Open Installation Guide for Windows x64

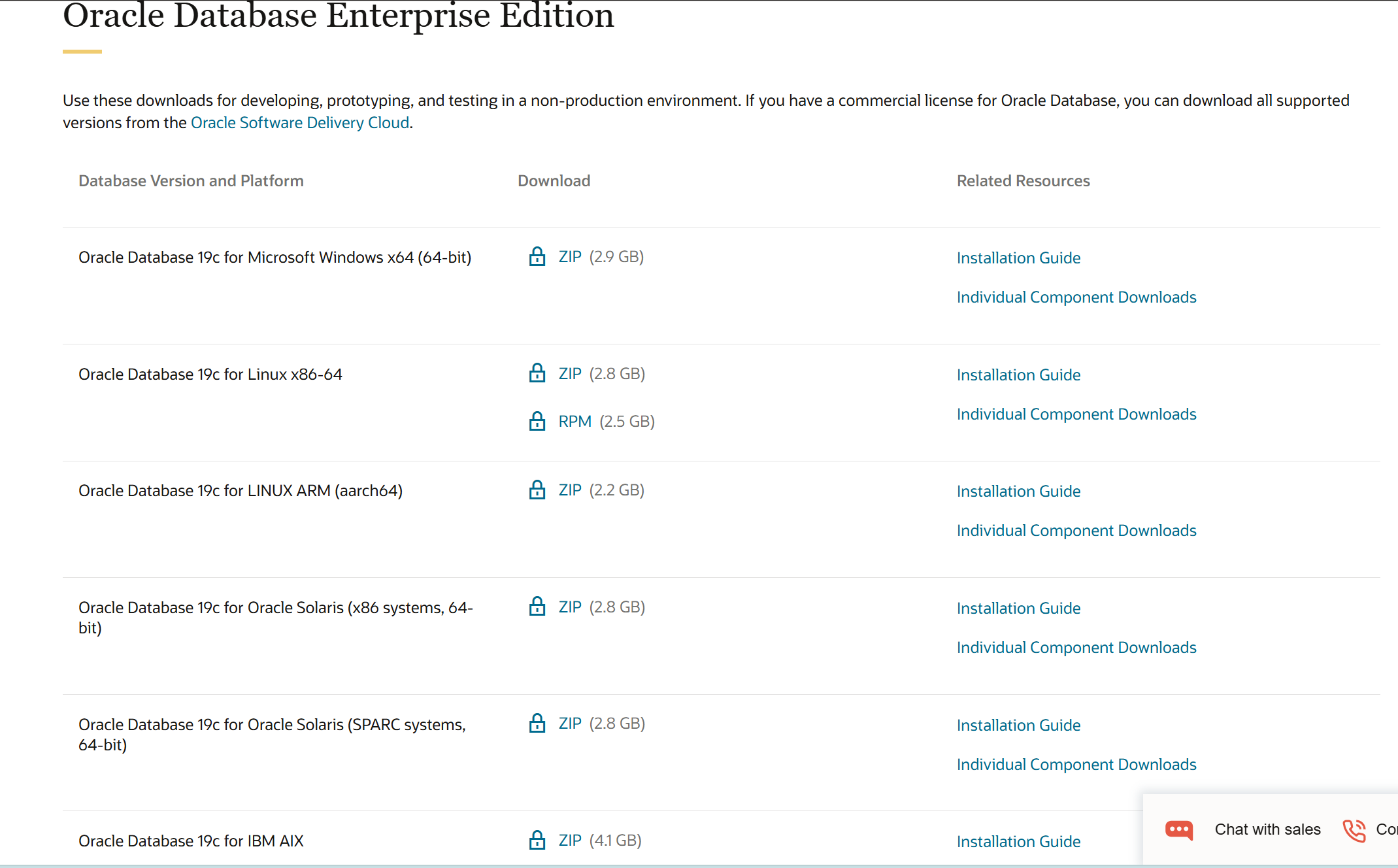1018,258
